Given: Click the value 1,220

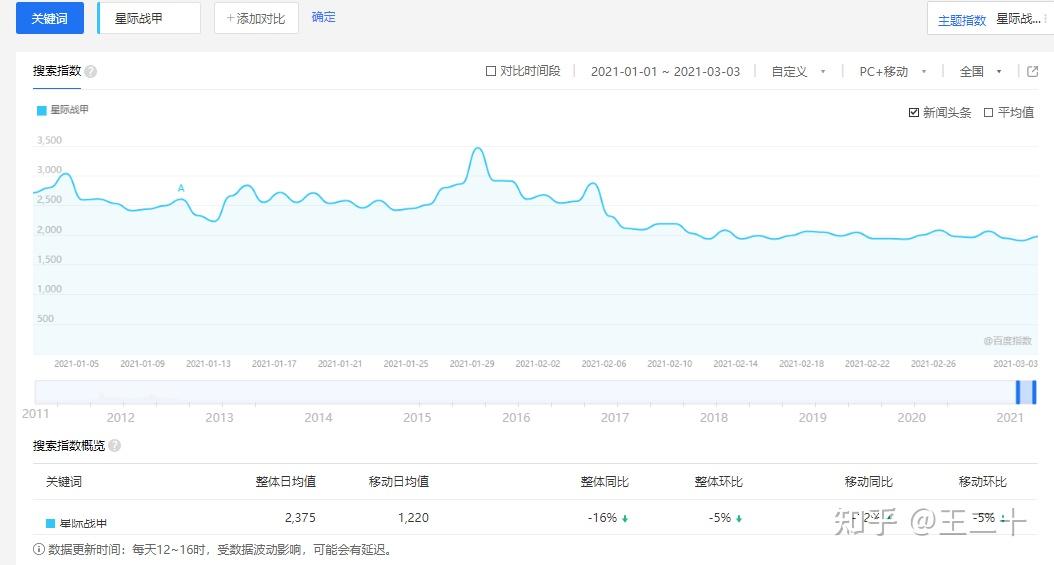Looking at the screenshot, I should pos(413,518).
